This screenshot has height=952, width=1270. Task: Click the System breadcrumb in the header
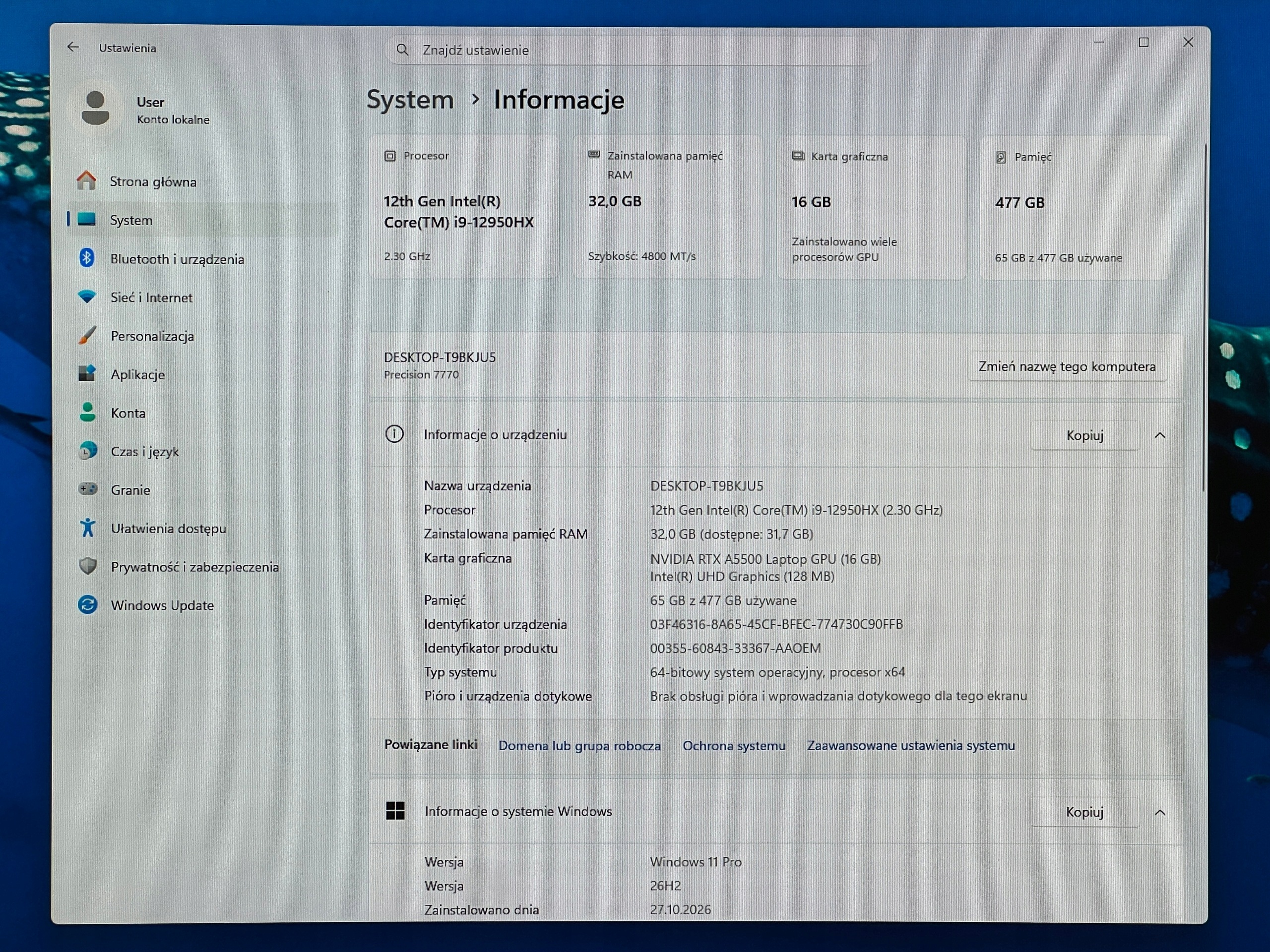410,99
